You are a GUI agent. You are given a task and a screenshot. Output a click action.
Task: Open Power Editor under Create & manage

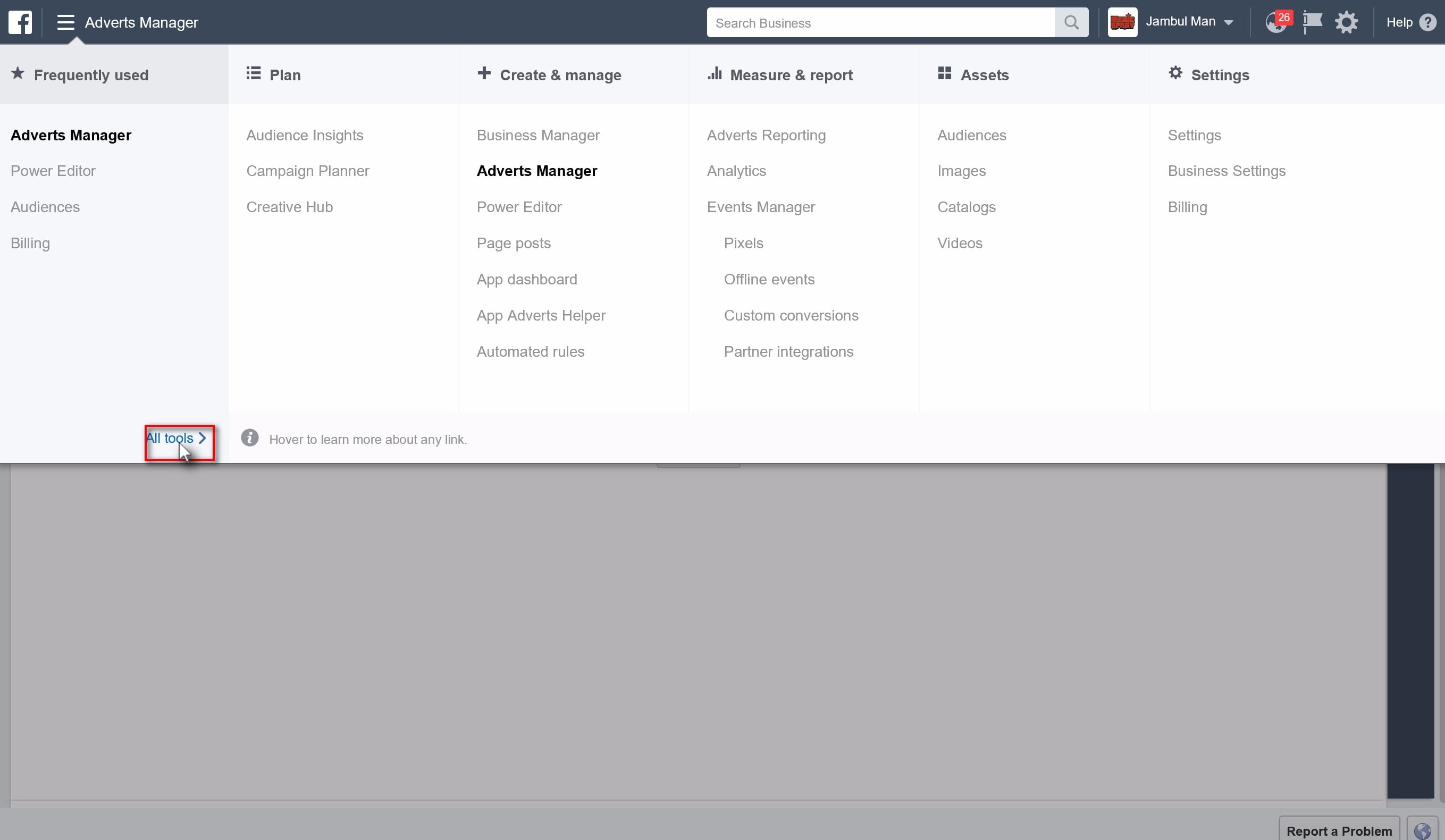[x=519, y=207]
